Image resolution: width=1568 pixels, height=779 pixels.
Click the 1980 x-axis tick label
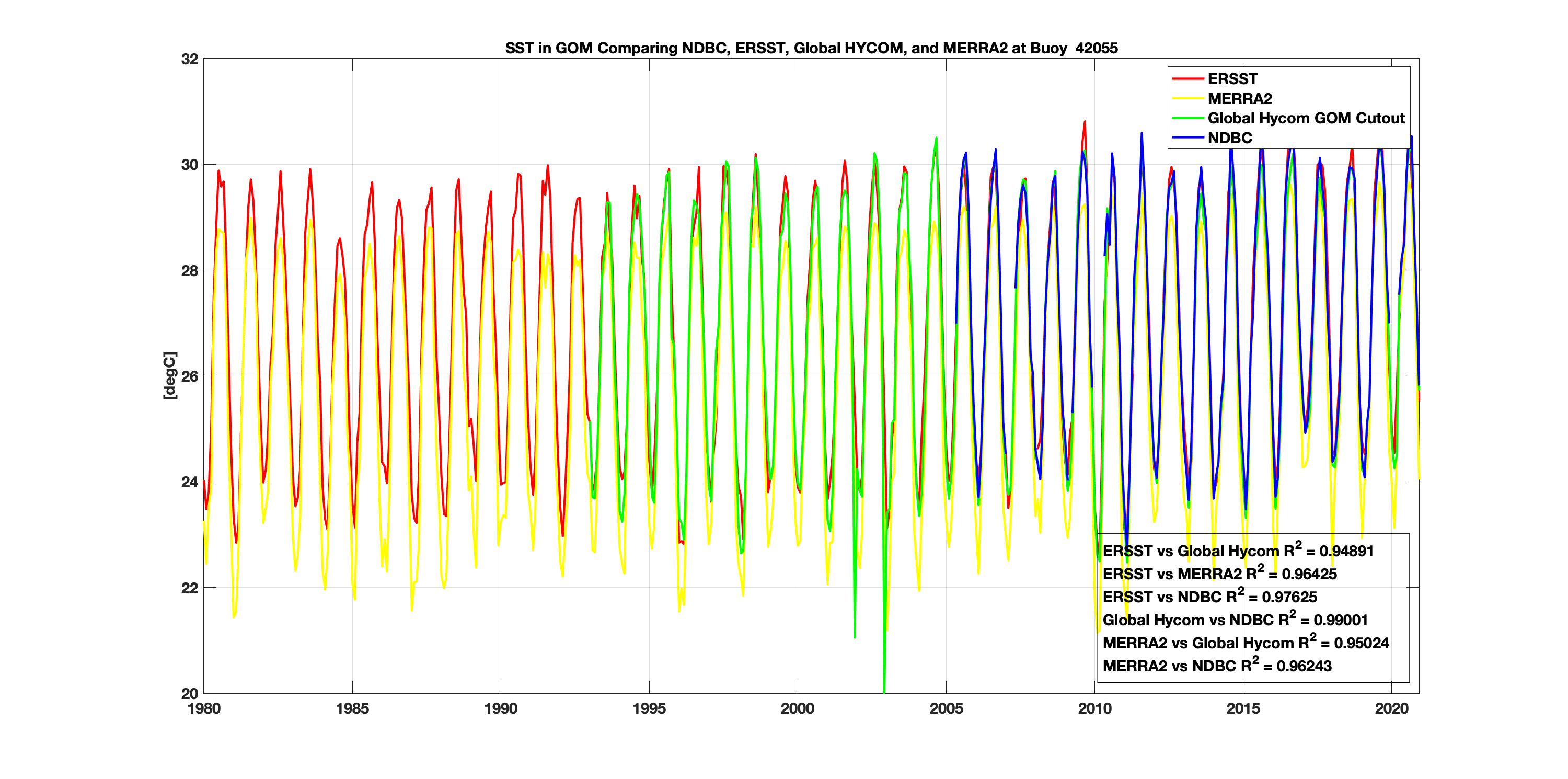[204, 708]
